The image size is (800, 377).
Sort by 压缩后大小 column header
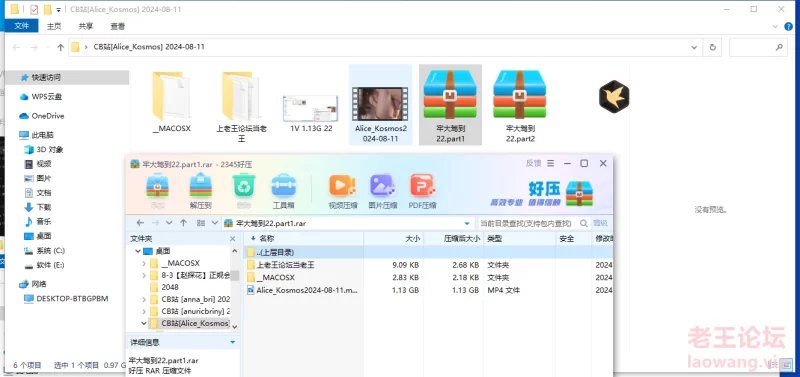point(454,238)
